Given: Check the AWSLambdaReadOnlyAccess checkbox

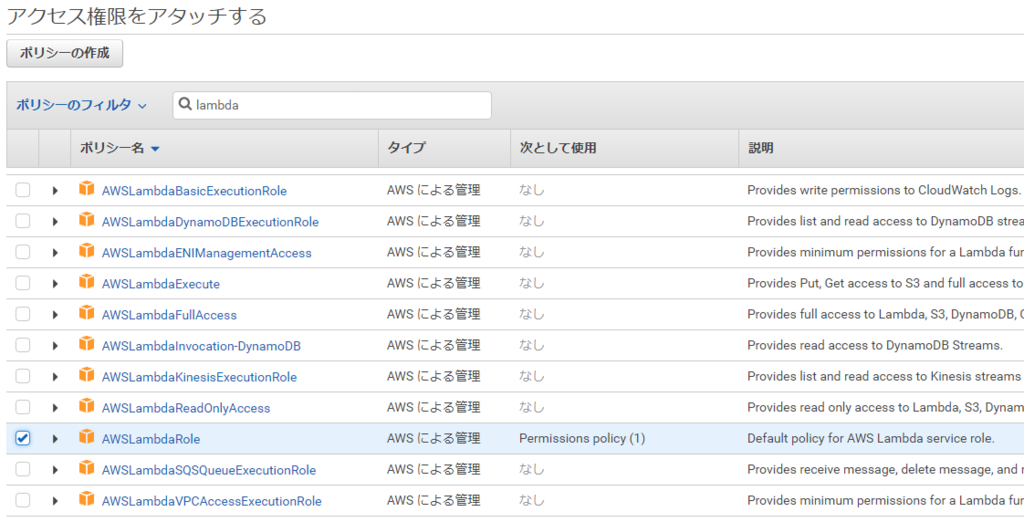Looking at the screenshot, I should tap(23, 407).
